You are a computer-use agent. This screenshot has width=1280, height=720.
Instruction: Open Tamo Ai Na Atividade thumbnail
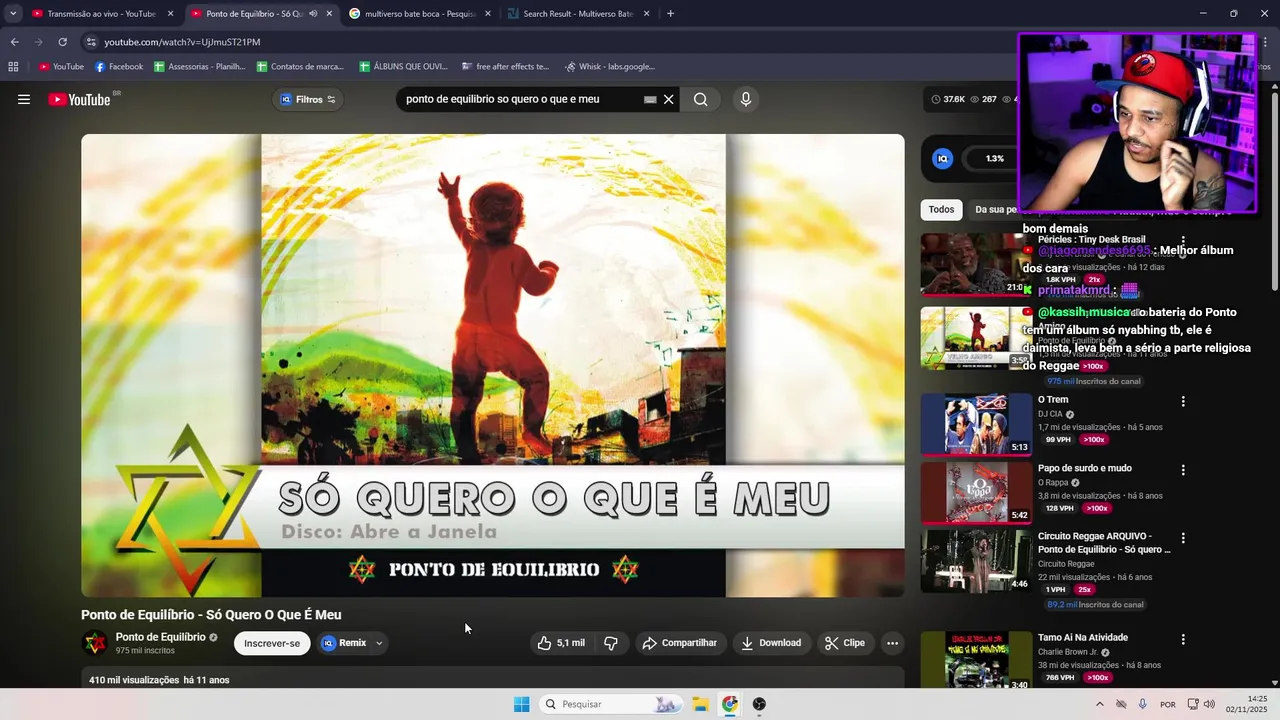click(975, 660)
